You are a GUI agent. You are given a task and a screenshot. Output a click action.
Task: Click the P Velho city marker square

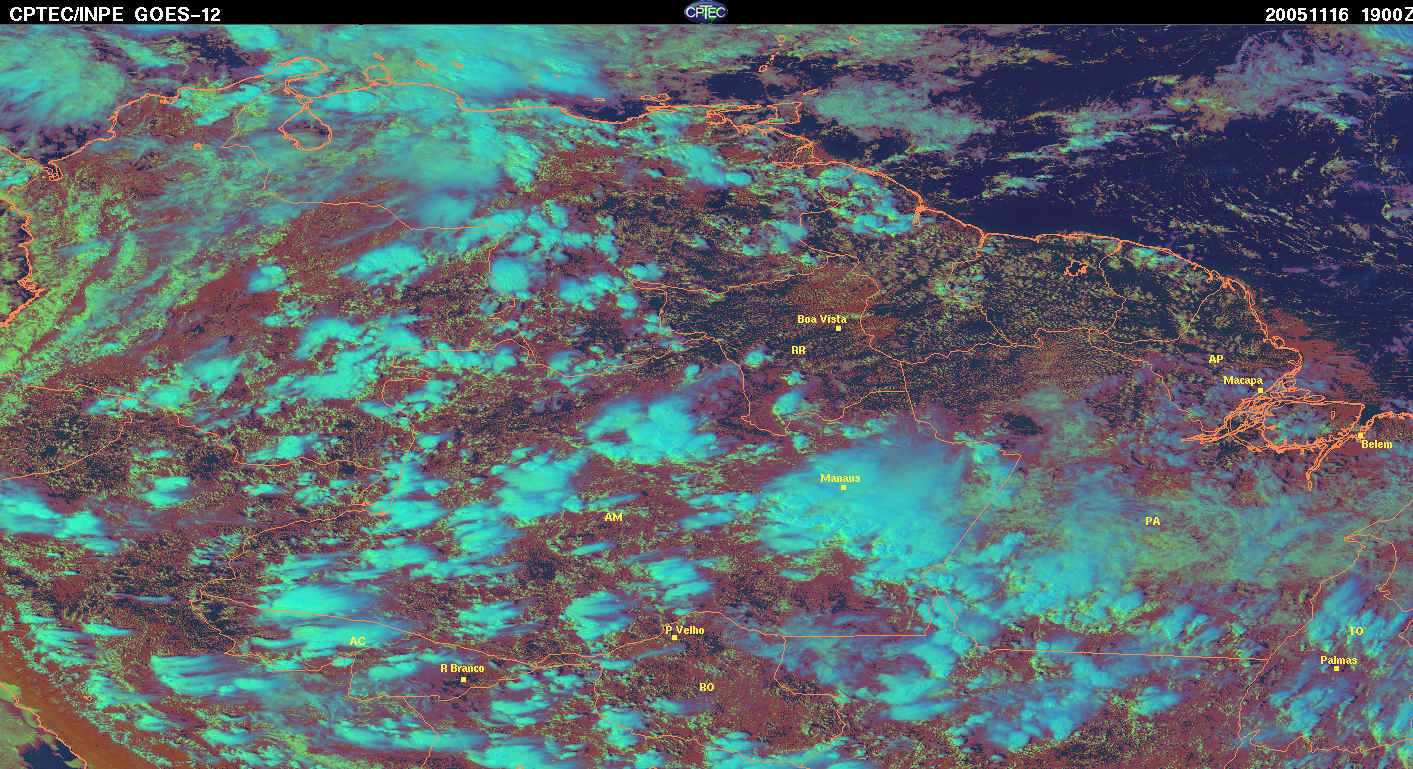point(675,638)
